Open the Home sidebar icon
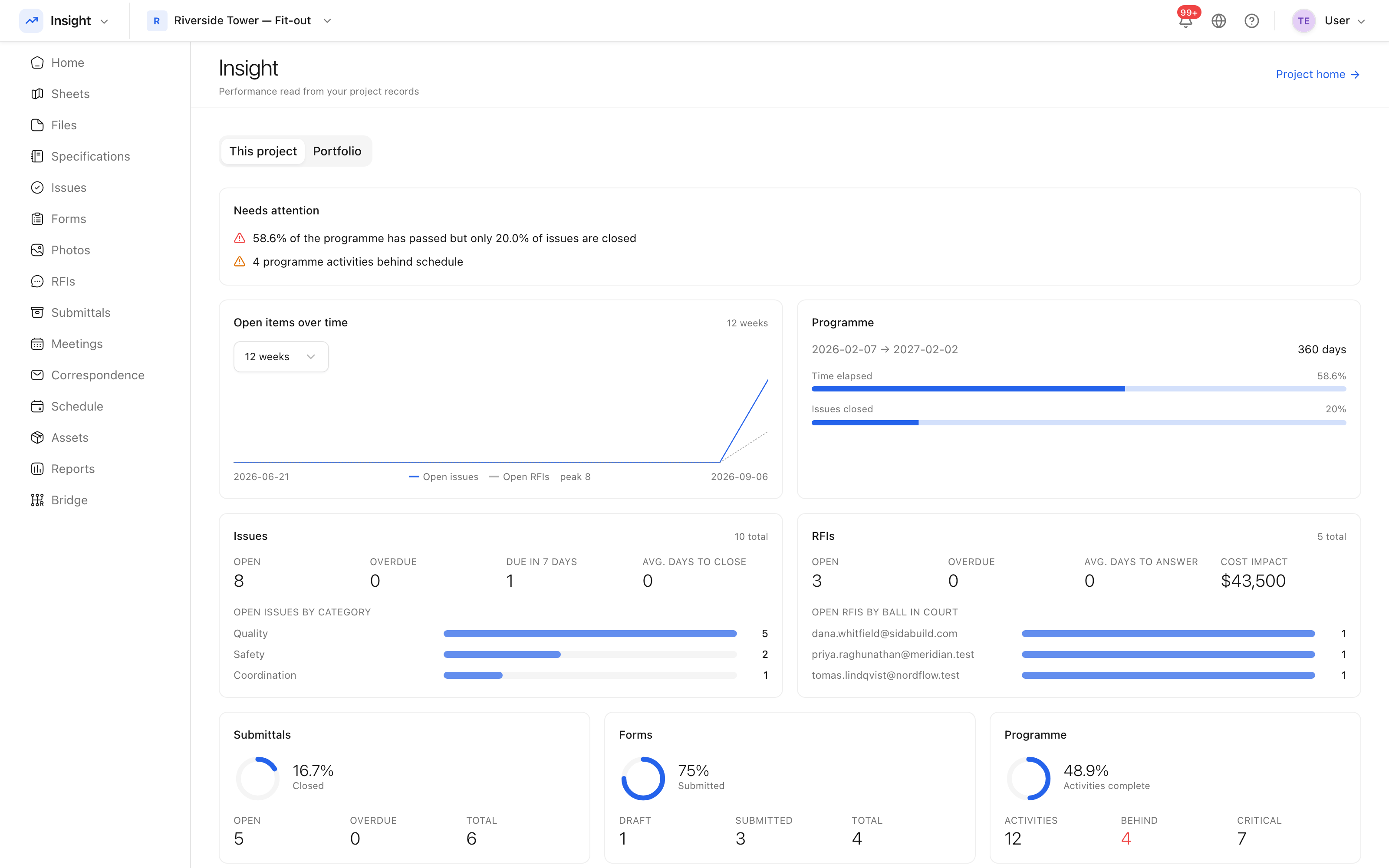This screenshot has height=868, width=1389. (x=37, y=62)
